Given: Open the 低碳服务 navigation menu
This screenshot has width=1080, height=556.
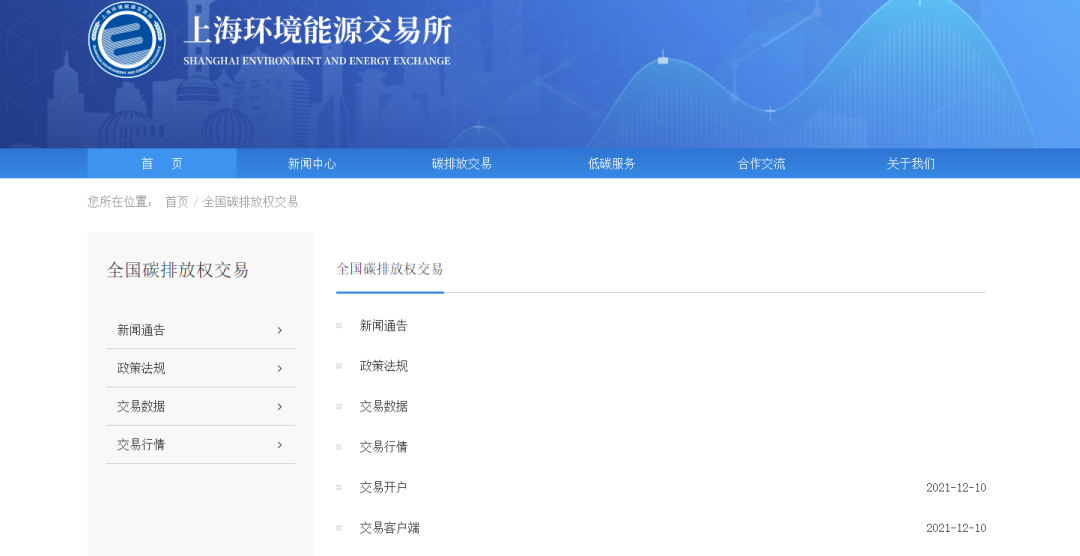Looking at the screenshot, I should tap(611, 163).
